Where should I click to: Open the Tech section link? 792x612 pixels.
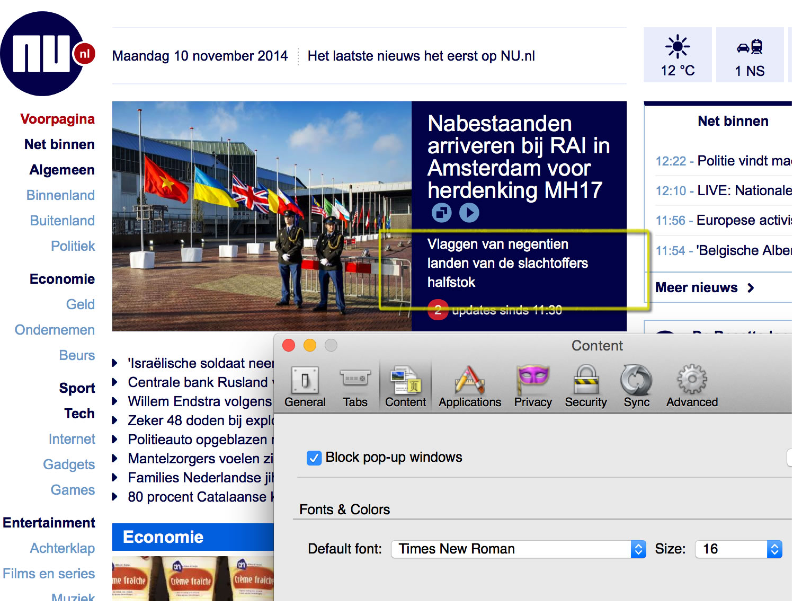[x=79, y=413]
